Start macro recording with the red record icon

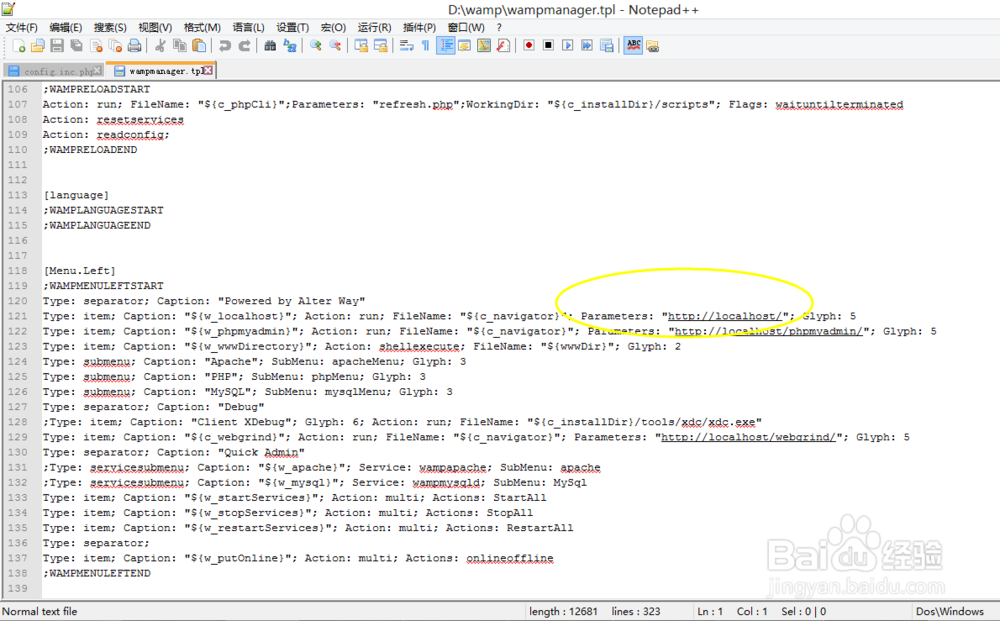pos(529,45)
